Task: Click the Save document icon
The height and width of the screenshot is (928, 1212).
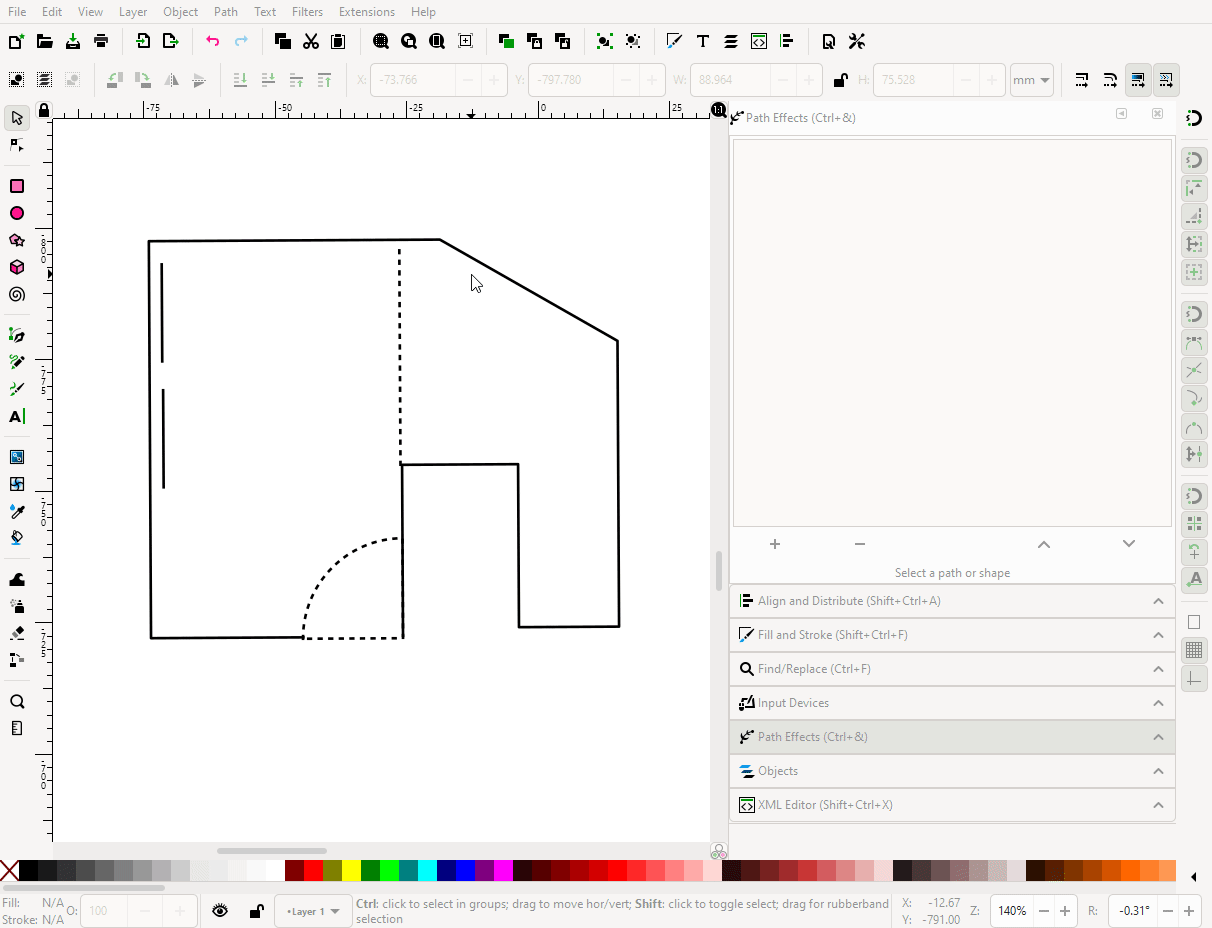Action: 73,41
